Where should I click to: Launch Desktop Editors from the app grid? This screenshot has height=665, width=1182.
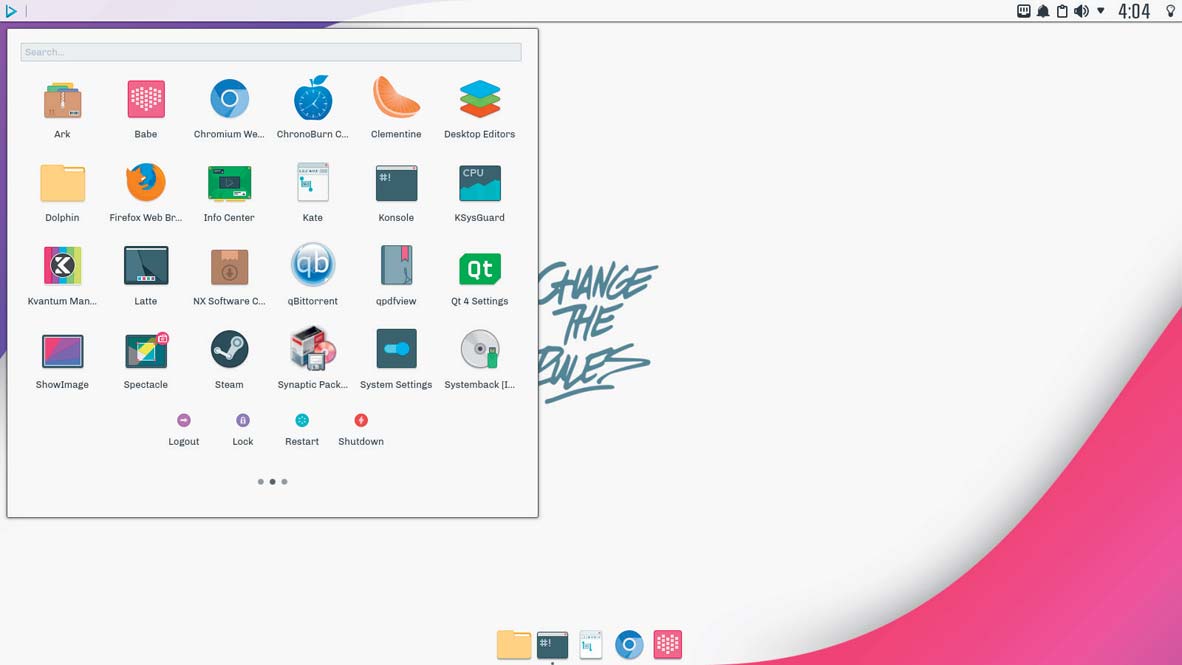(x=479, y=99)
